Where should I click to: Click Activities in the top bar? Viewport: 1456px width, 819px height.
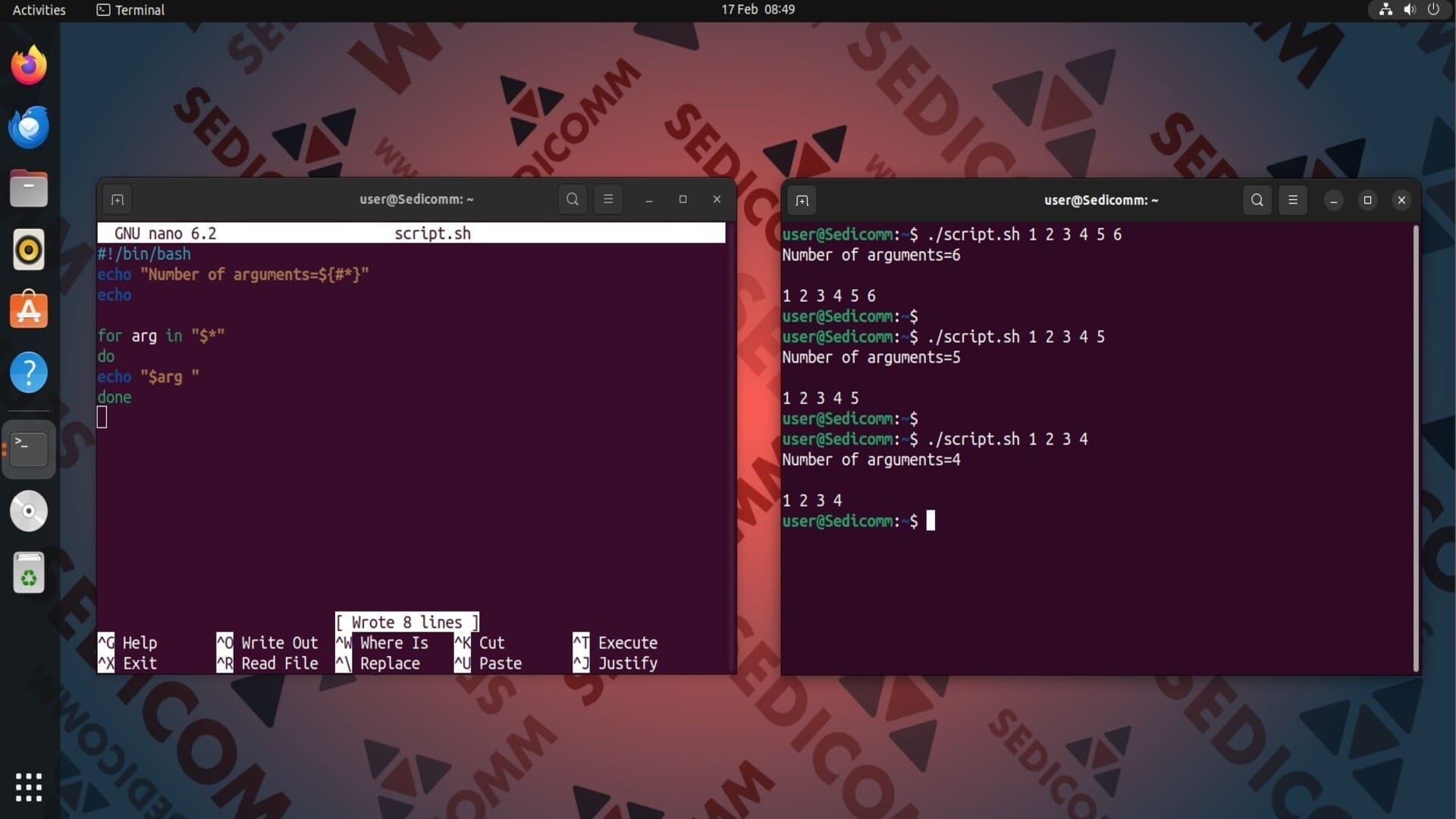(39, 10)
